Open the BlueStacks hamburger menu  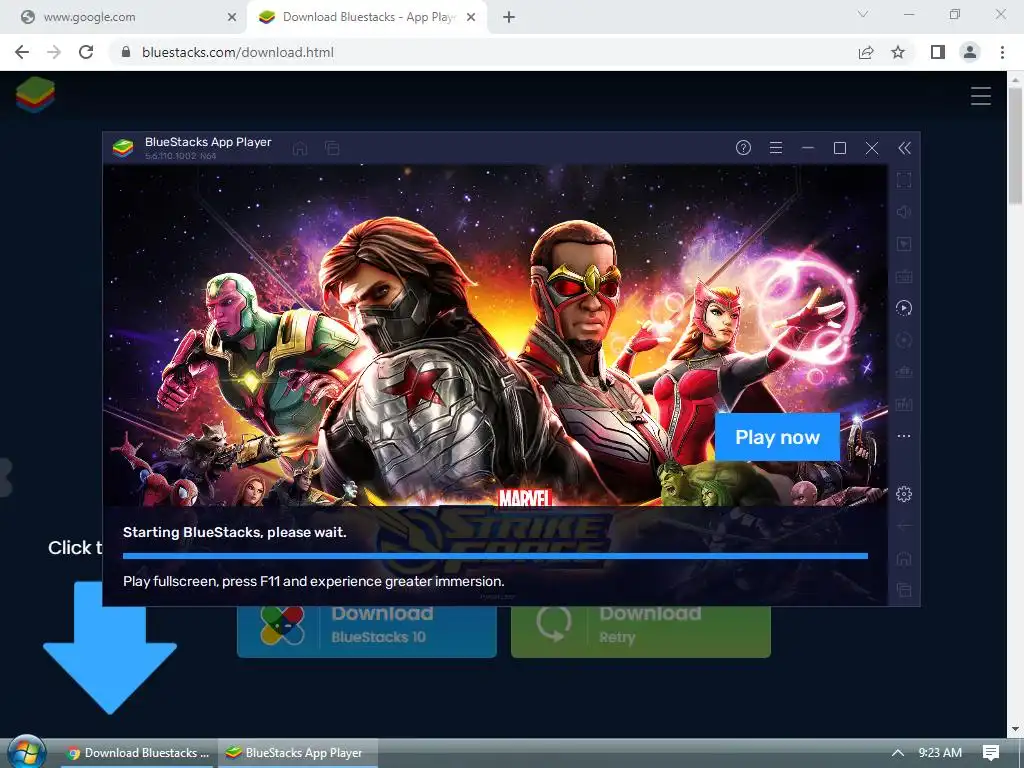pyautogui.click(x=776, y=148)
